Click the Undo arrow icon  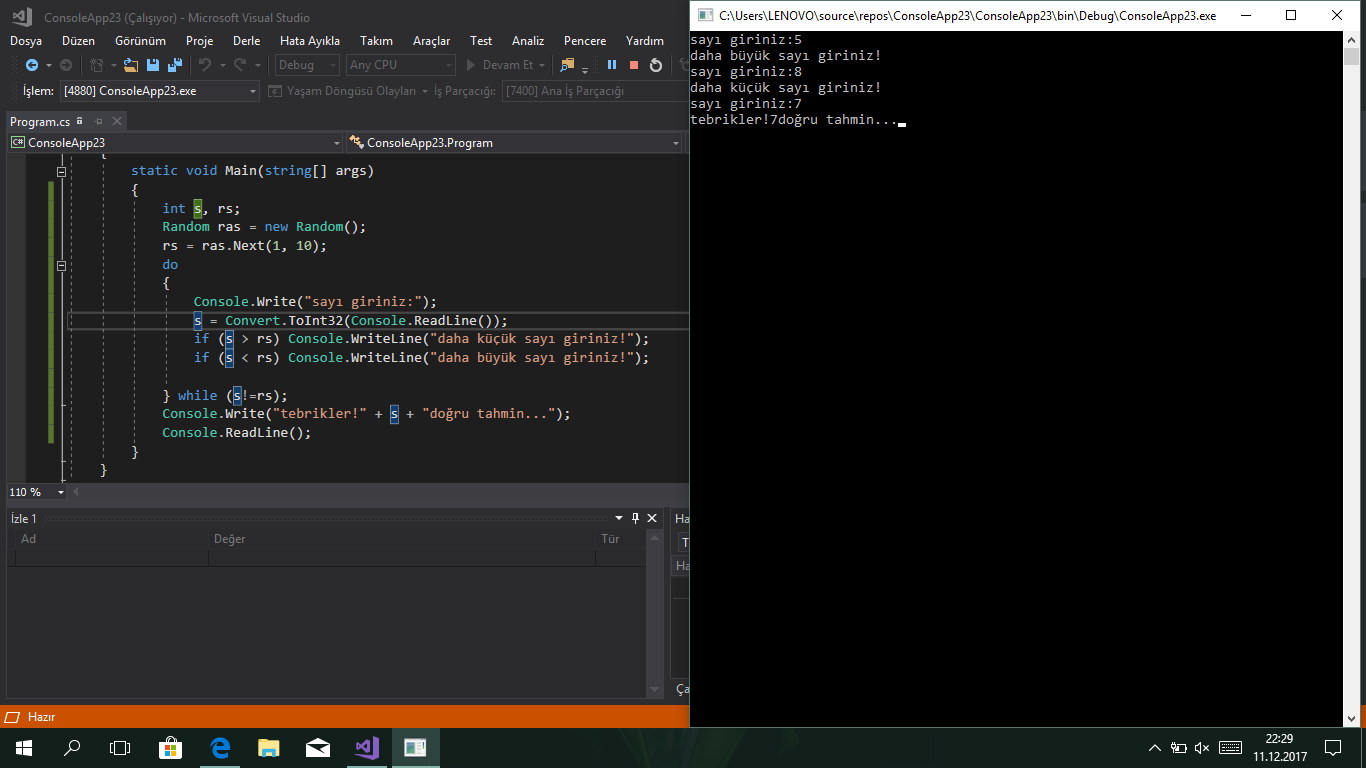pos(205,65)
